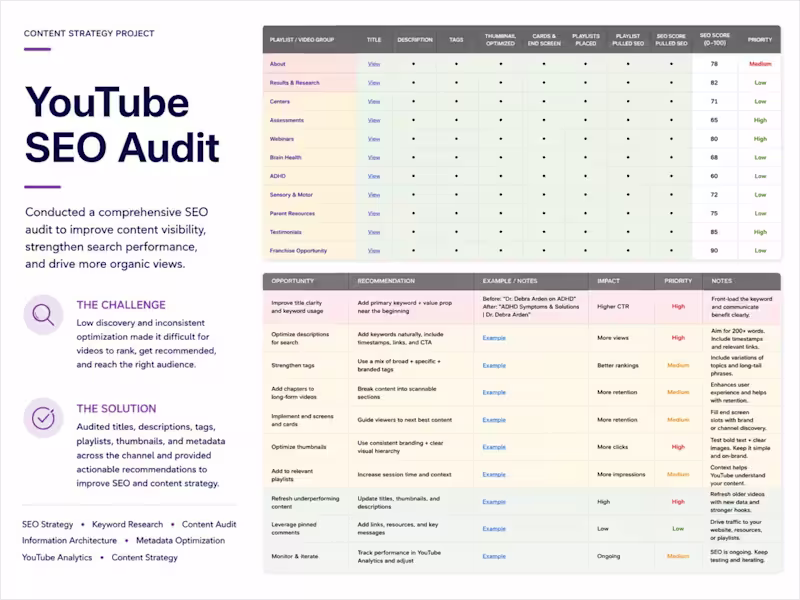The height and width of the screenshot is (600, 800).
Task: Open the Example link in Strengthen tags row
Action: click(x=494, y=365)
